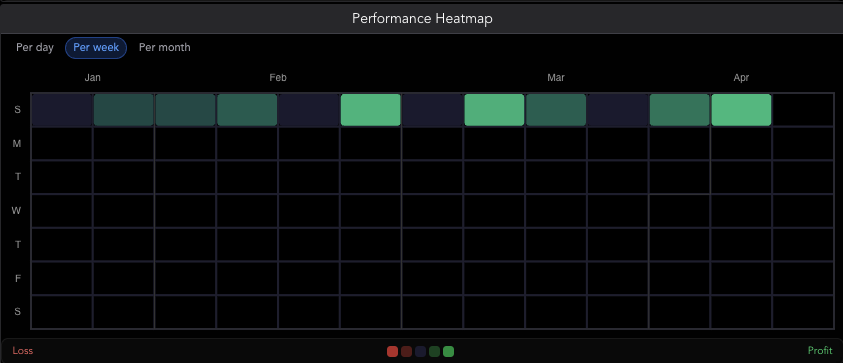Click first bright green week cell after Feb
The width and height of the screenshot is (843, 363).
point(370,110)
